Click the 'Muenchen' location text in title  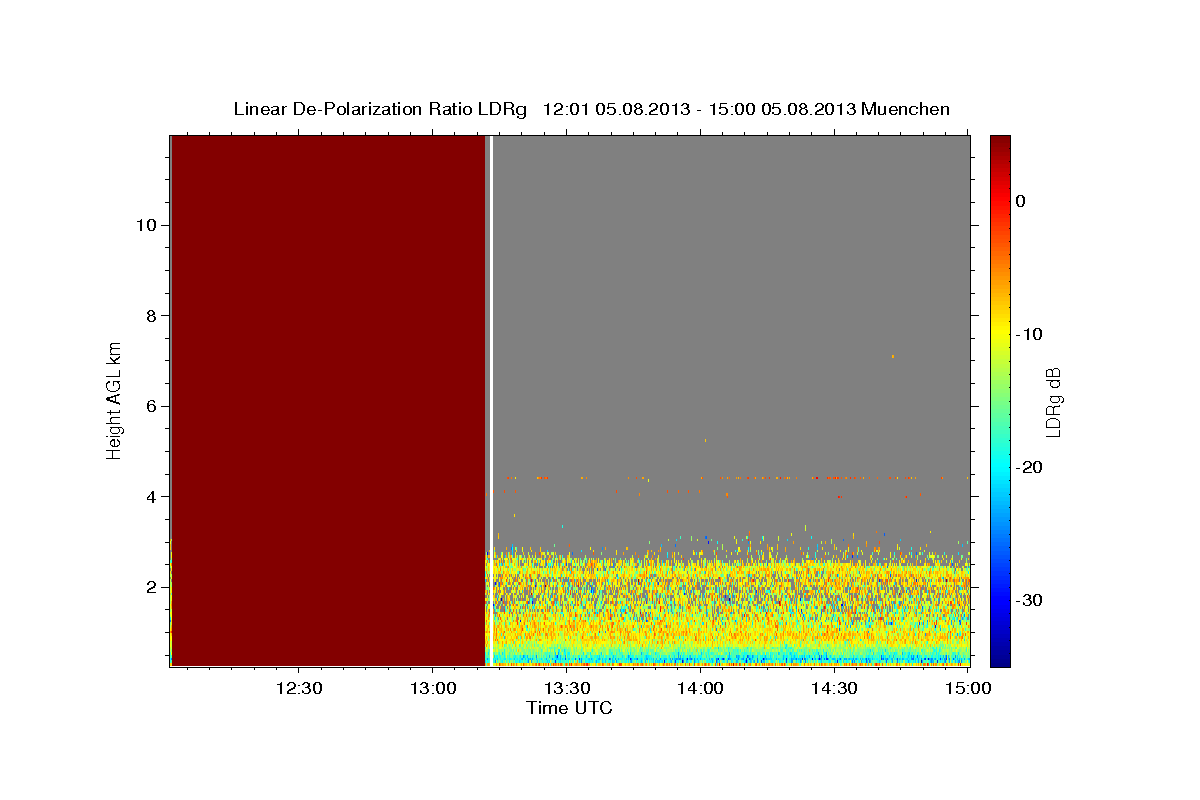907,109
